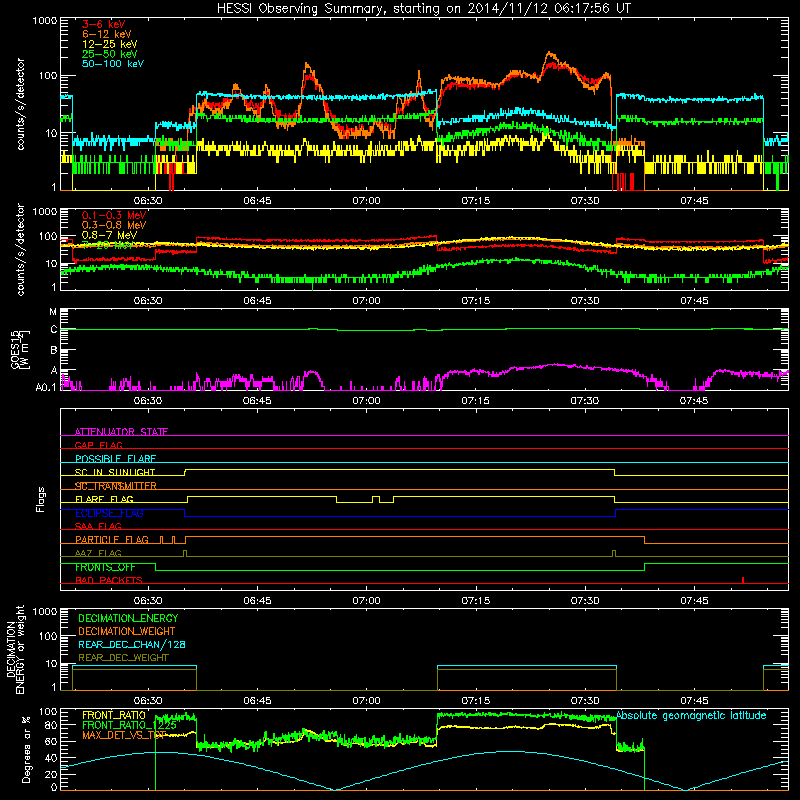The width and height of the screenshot is (800, 800).
Task: Select the GAP_FLAG label
Action: (x=98, y=445)
